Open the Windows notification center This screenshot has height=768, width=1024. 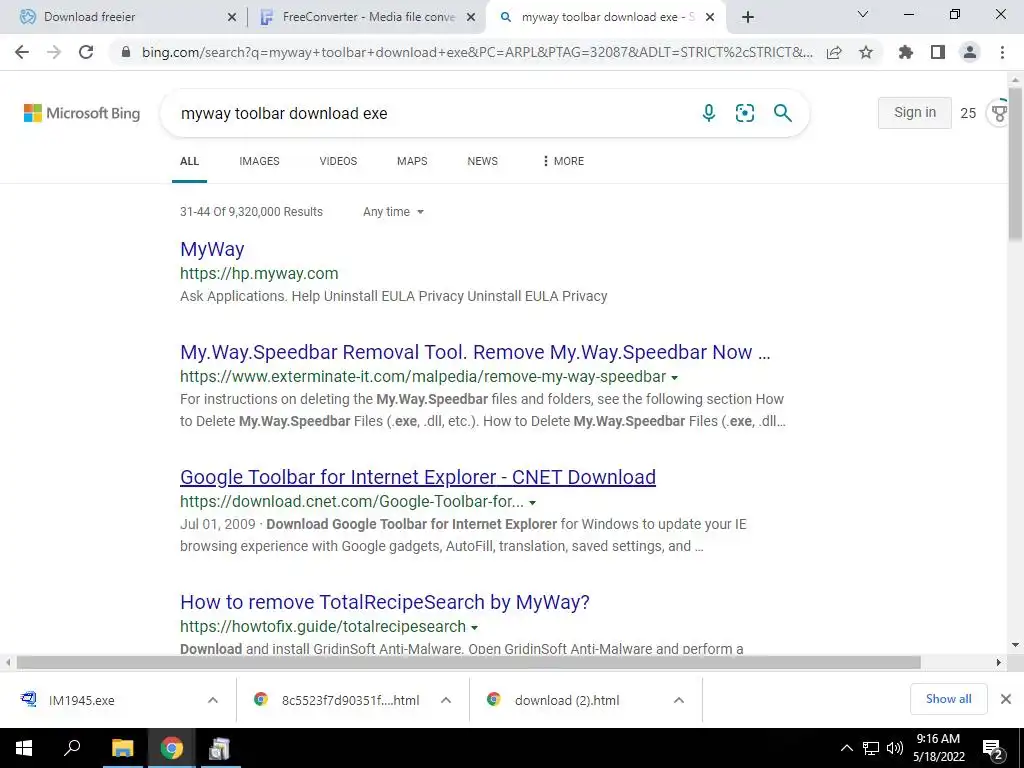[993, 748]
